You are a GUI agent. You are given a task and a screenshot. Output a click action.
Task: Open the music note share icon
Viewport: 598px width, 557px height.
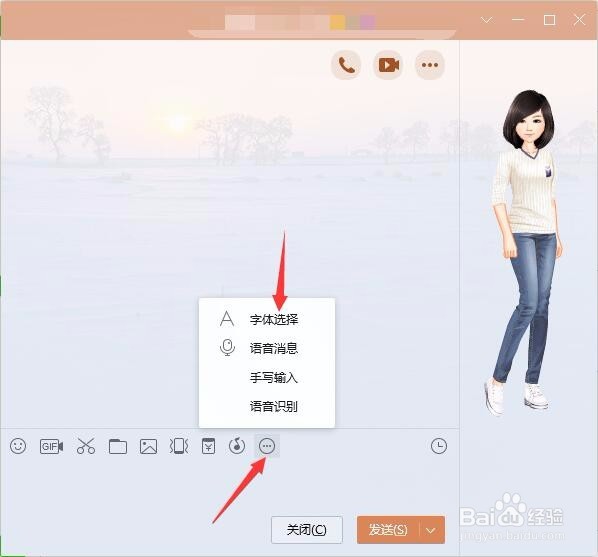237,446
